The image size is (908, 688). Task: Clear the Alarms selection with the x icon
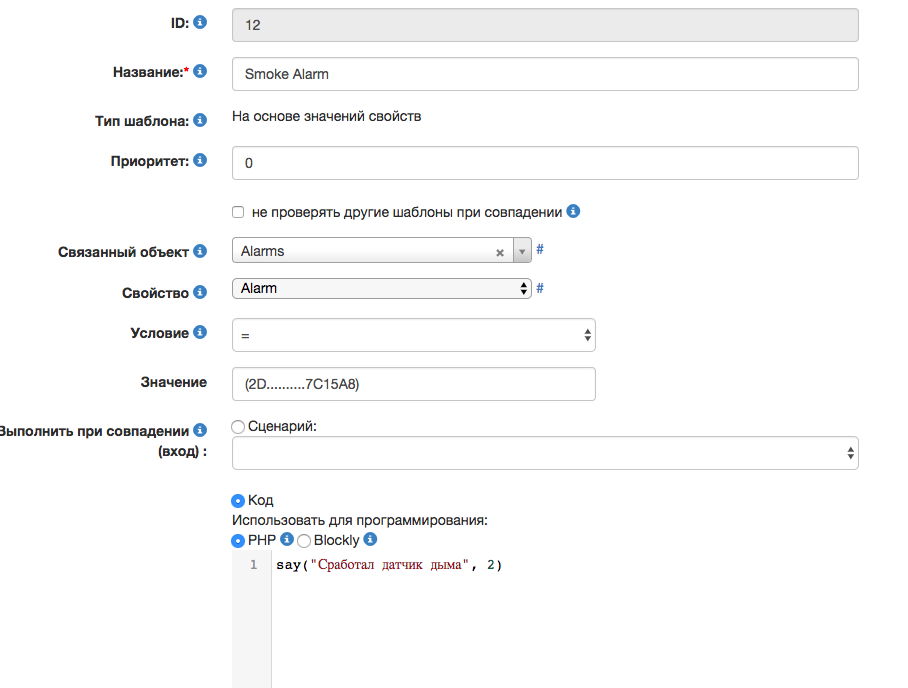coord(500,253)
